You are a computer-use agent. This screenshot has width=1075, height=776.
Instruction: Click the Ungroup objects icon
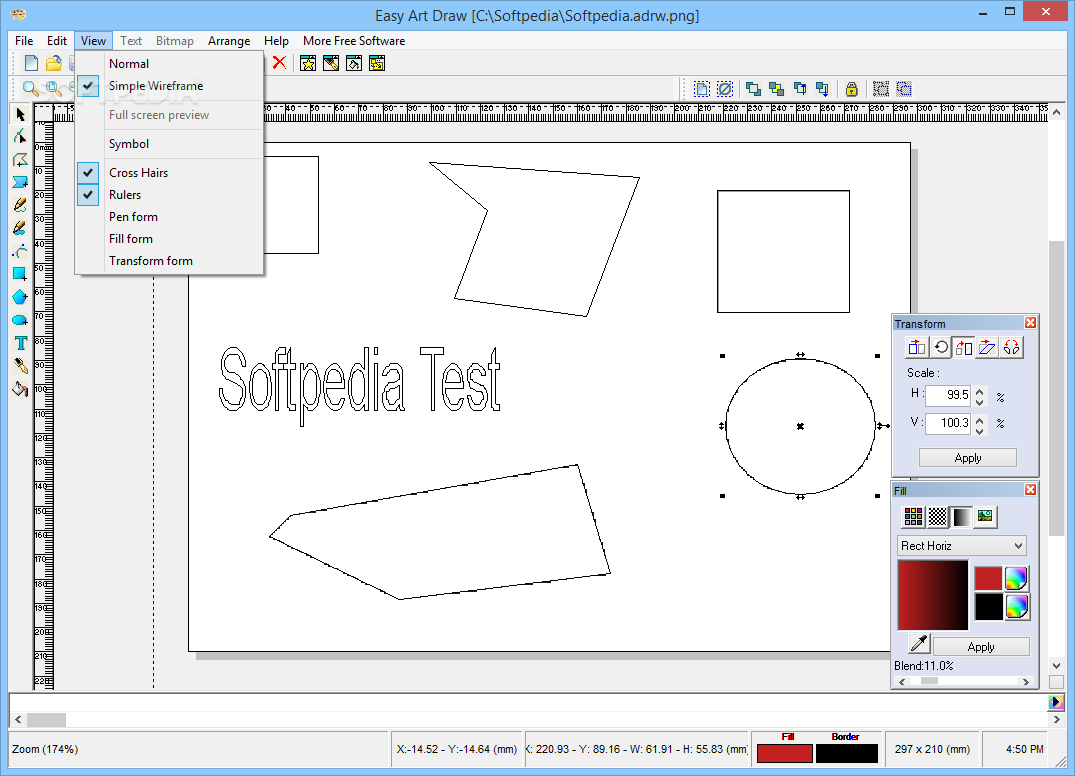[x=904, y=88]
